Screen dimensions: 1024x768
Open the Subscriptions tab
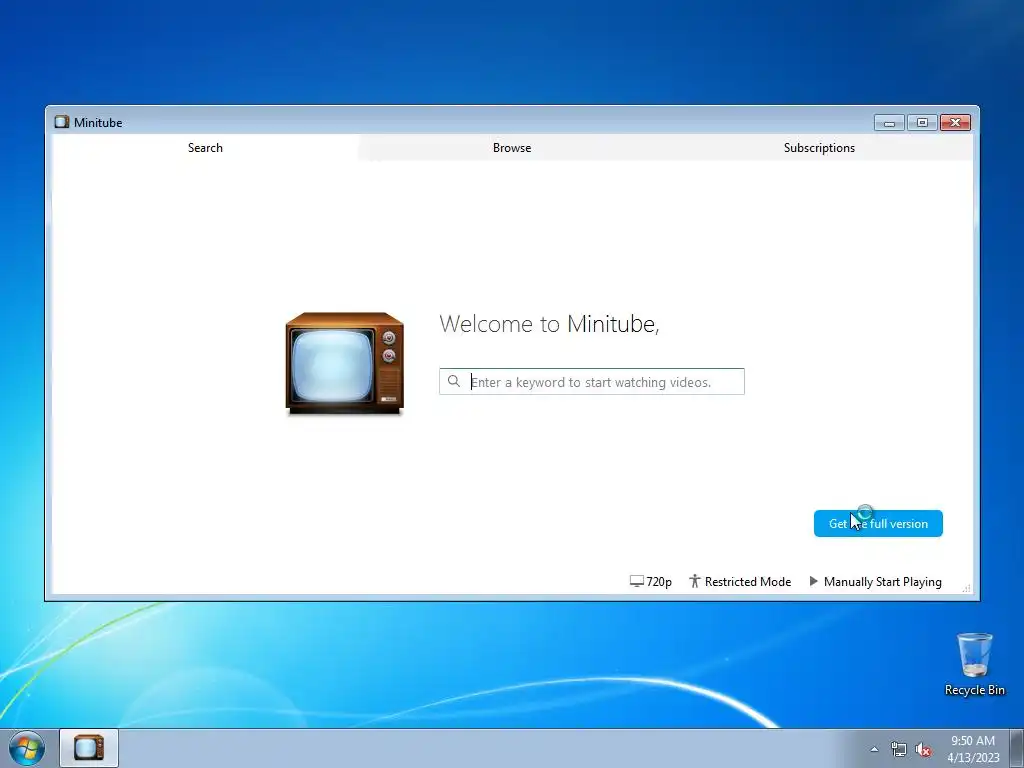click(x=819, y=148)
